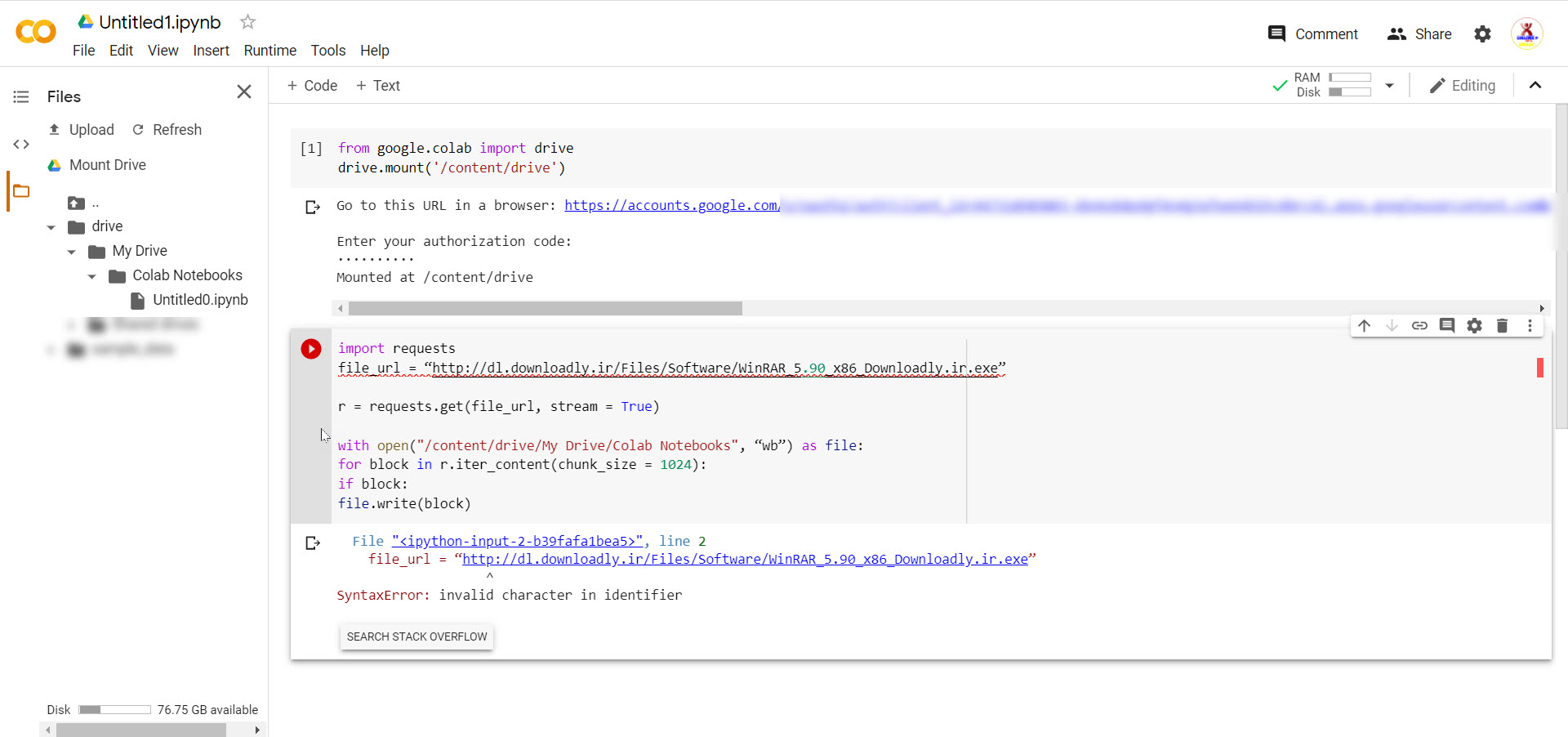Open code snippets panel in sidebar

pos(21,145)
